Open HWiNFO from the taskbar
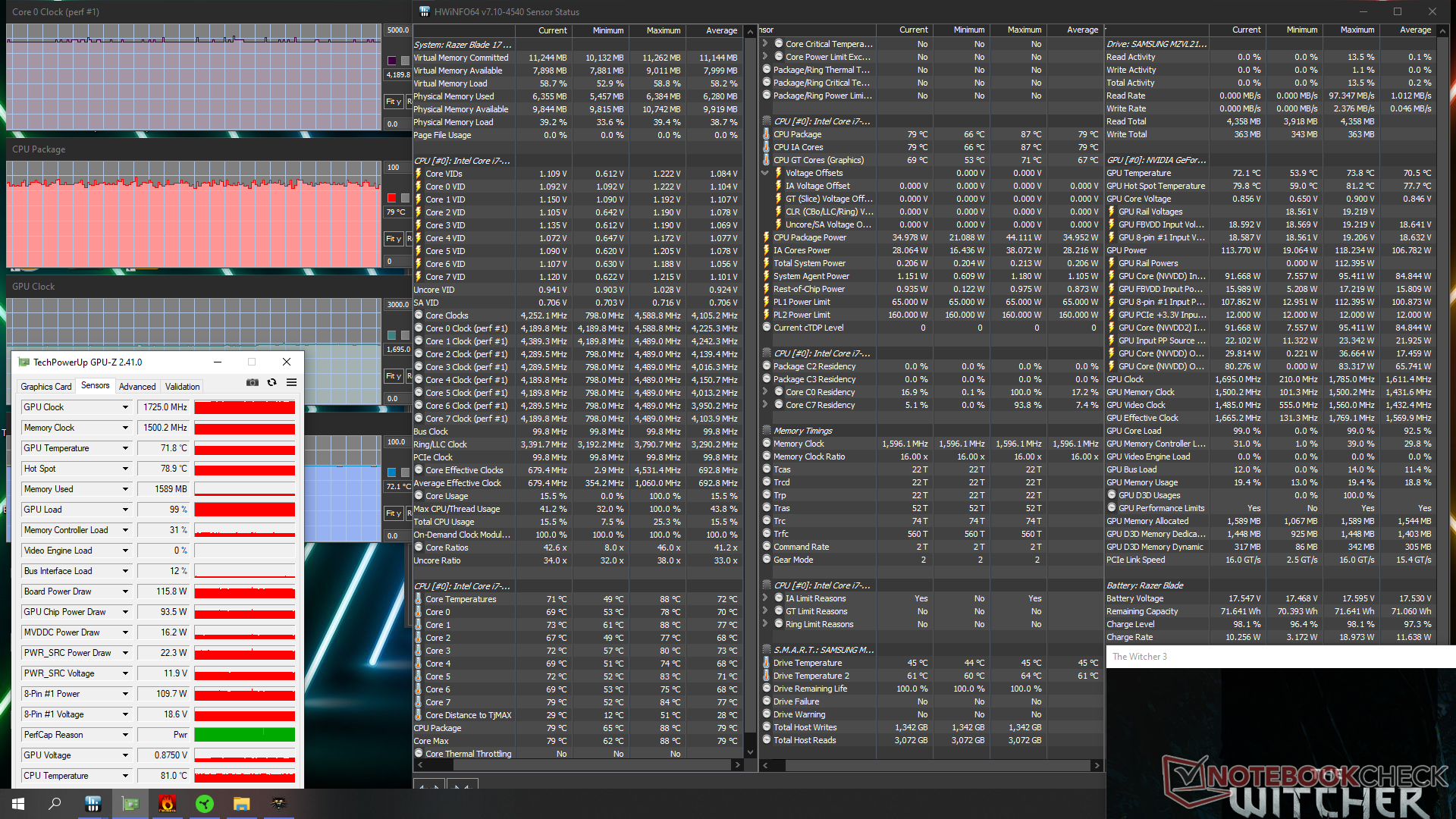 pos(93,804)
